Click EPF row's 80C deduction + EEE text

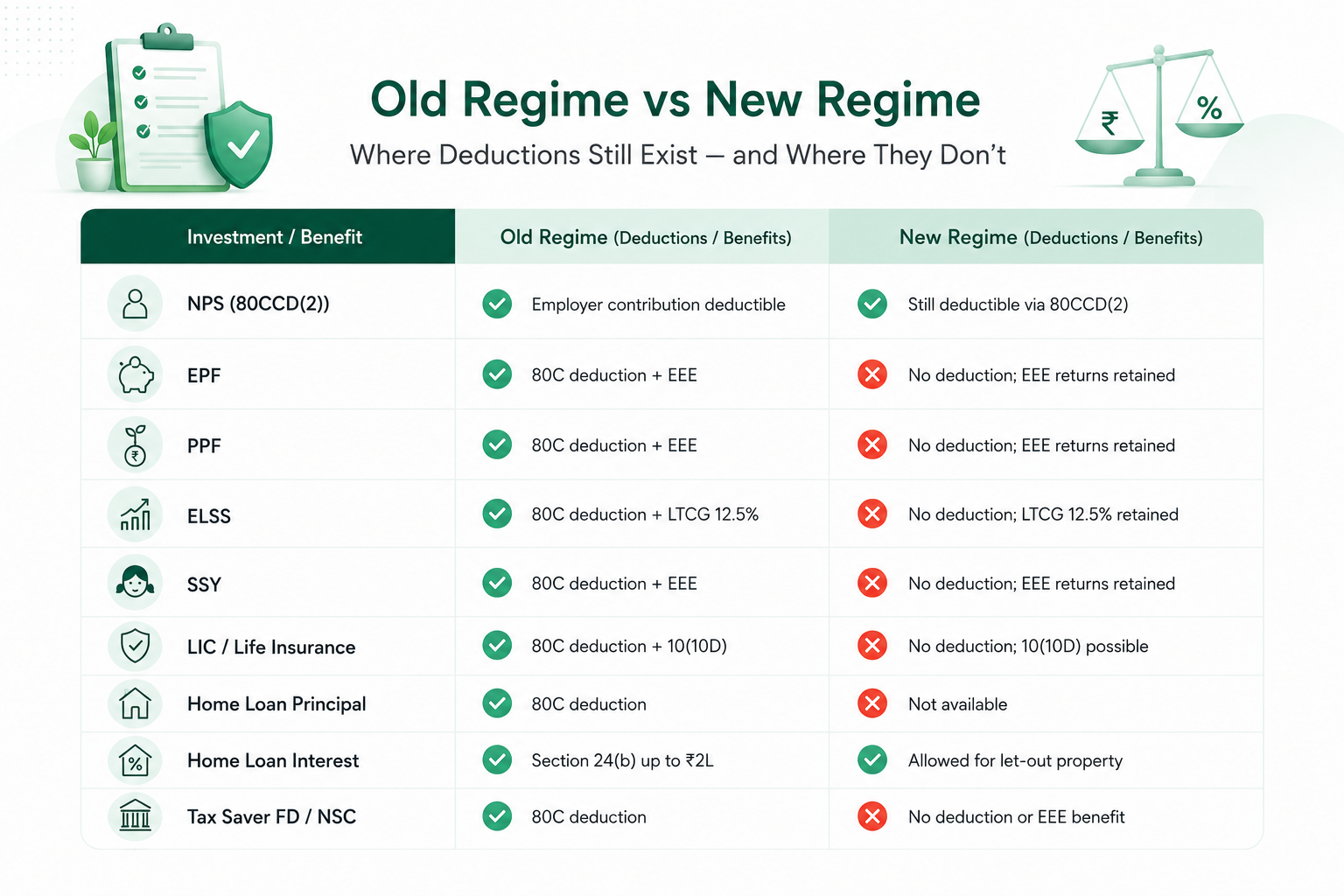(614, 375)
